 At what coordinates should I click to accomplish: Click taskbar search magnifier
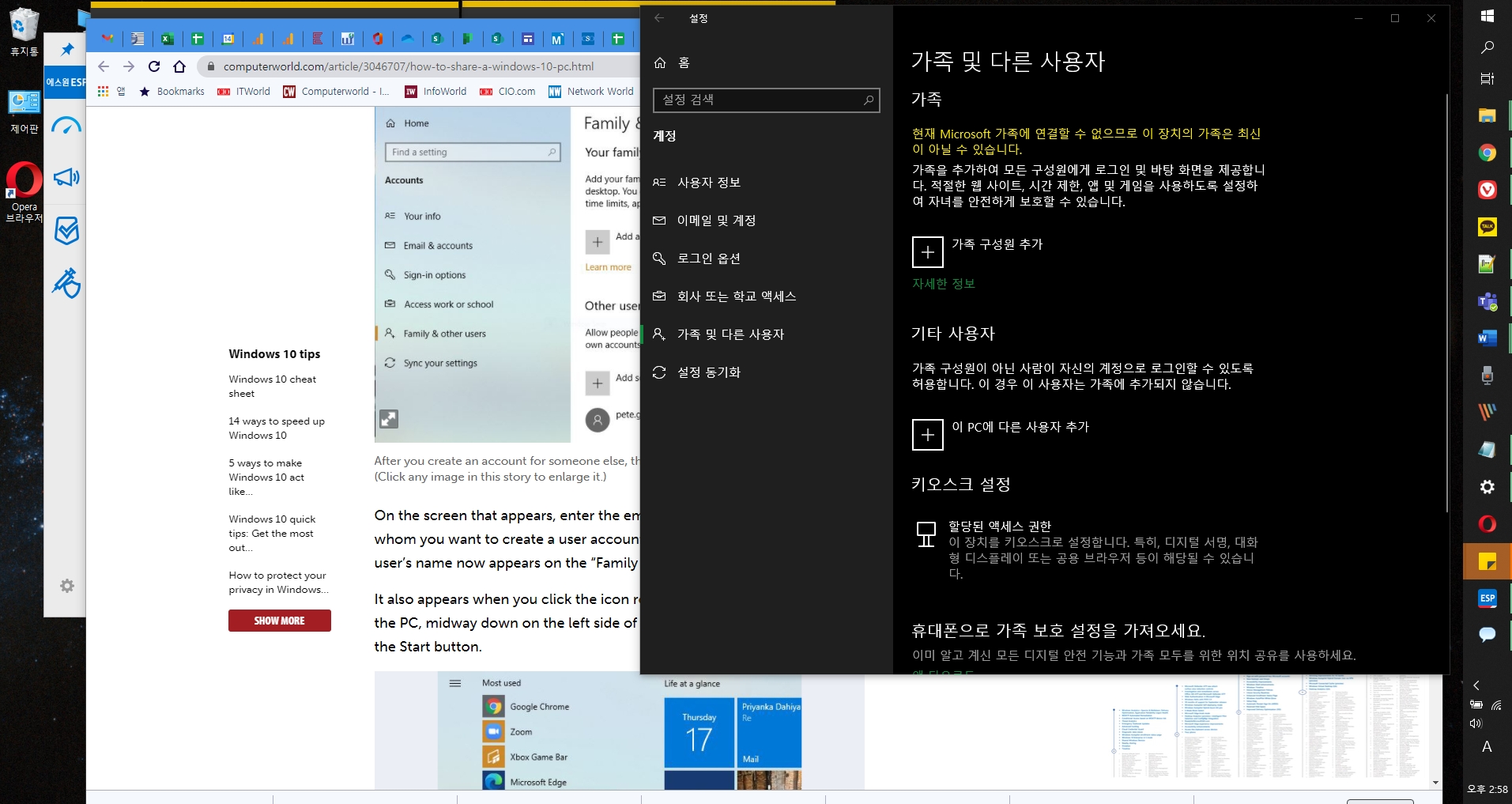[1487, 47]
